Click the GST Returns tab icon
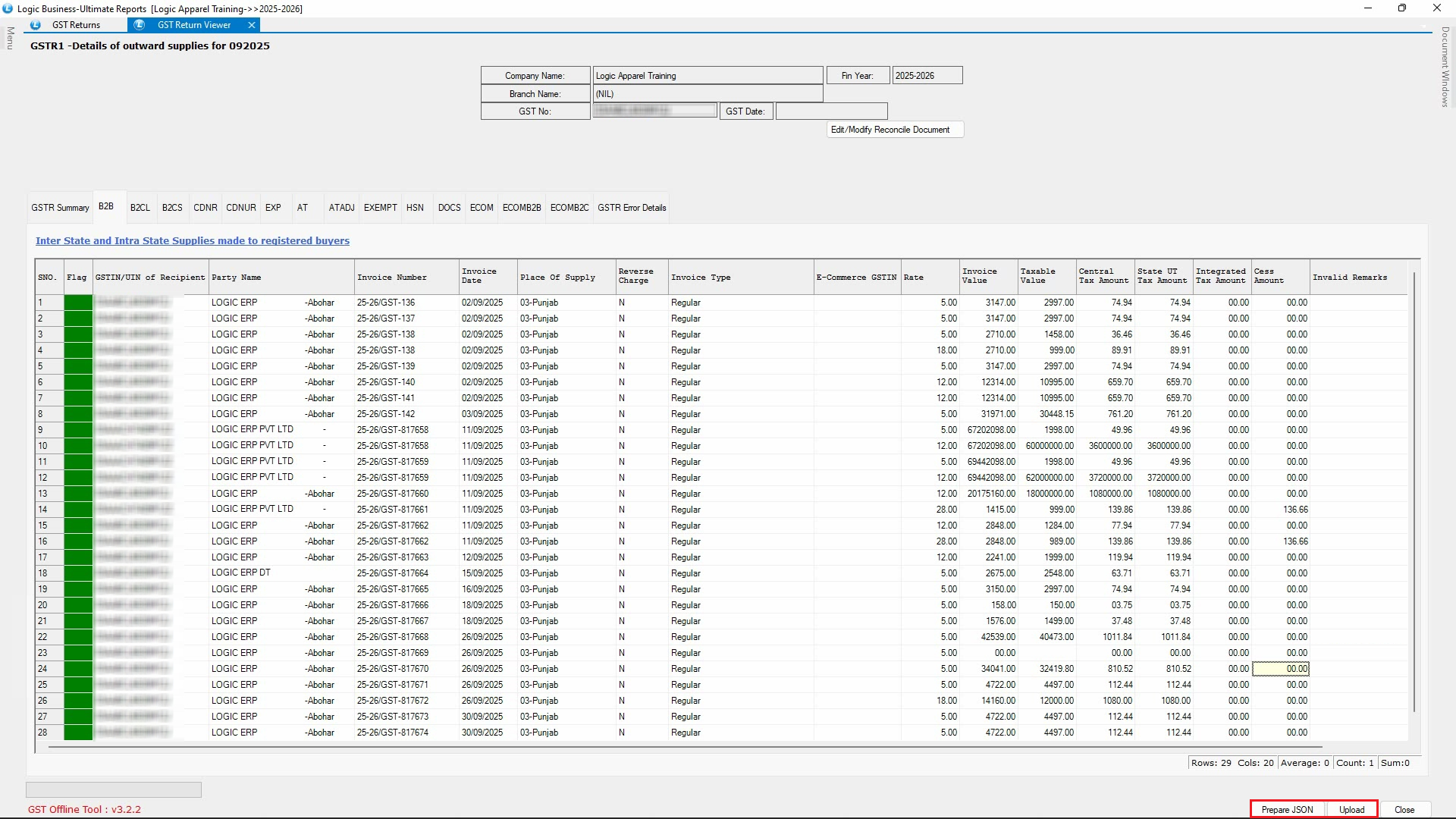The width and height of the screenshot is (1456, 819). (x=35, y=25)
